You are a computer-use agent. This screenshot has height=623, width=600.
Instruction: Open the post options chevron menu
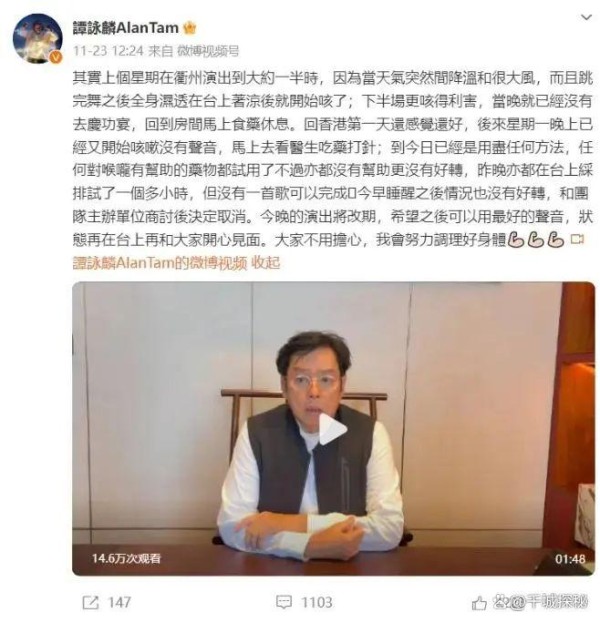click(586, 17)
